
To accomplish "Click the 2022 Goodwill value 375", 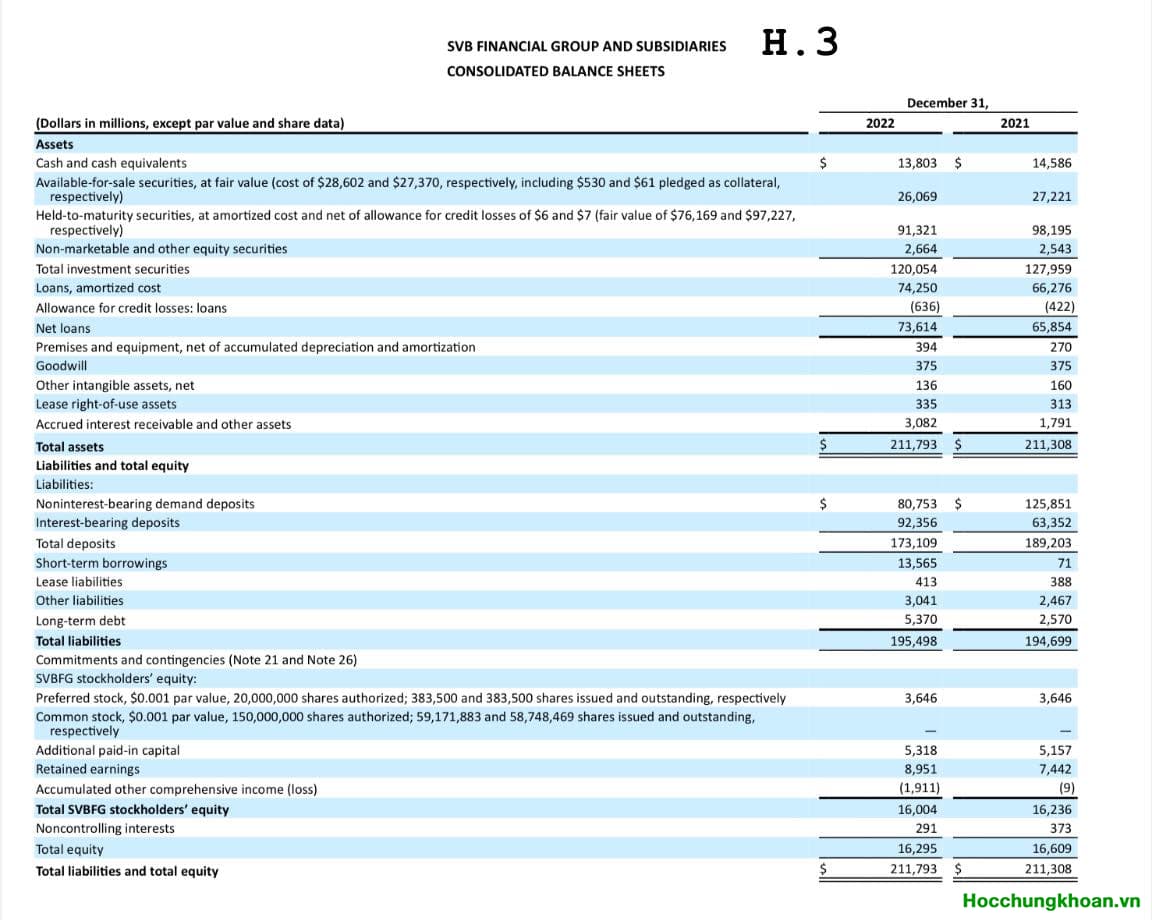I will (x=926, y=366).
